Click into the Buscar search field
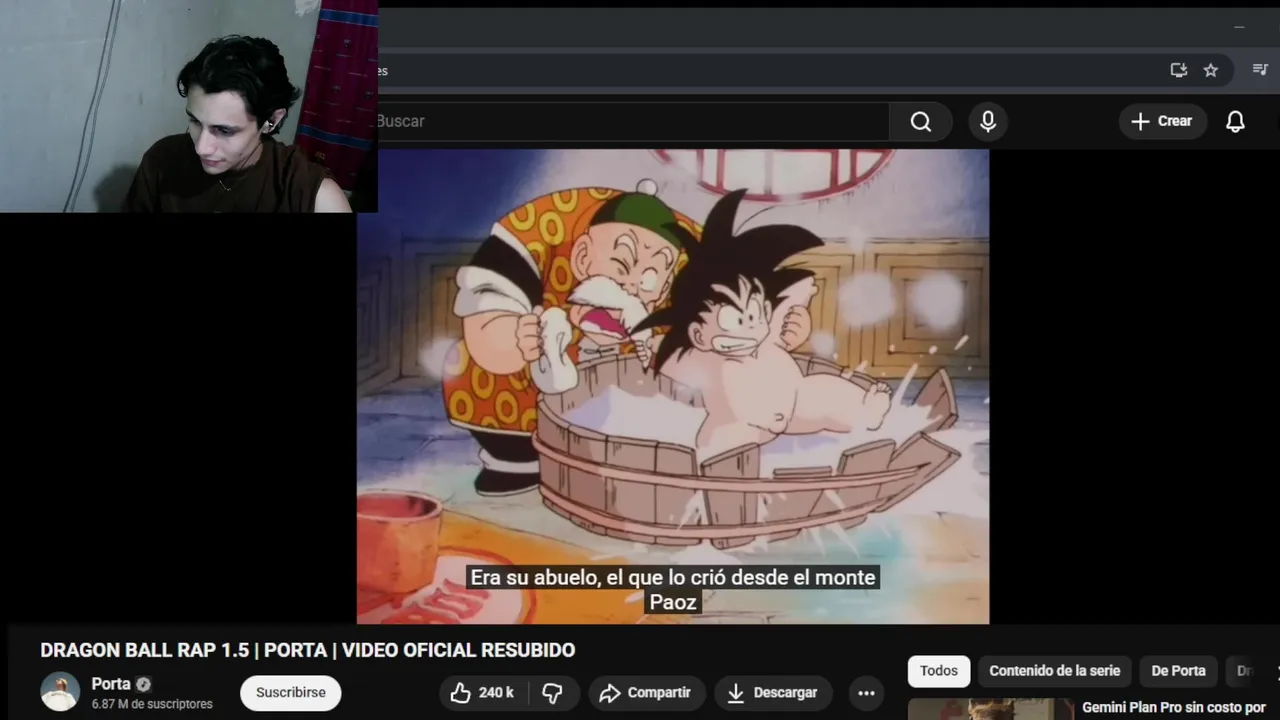The width and height of the screenshot is (1280, 720). coord(633,121)
